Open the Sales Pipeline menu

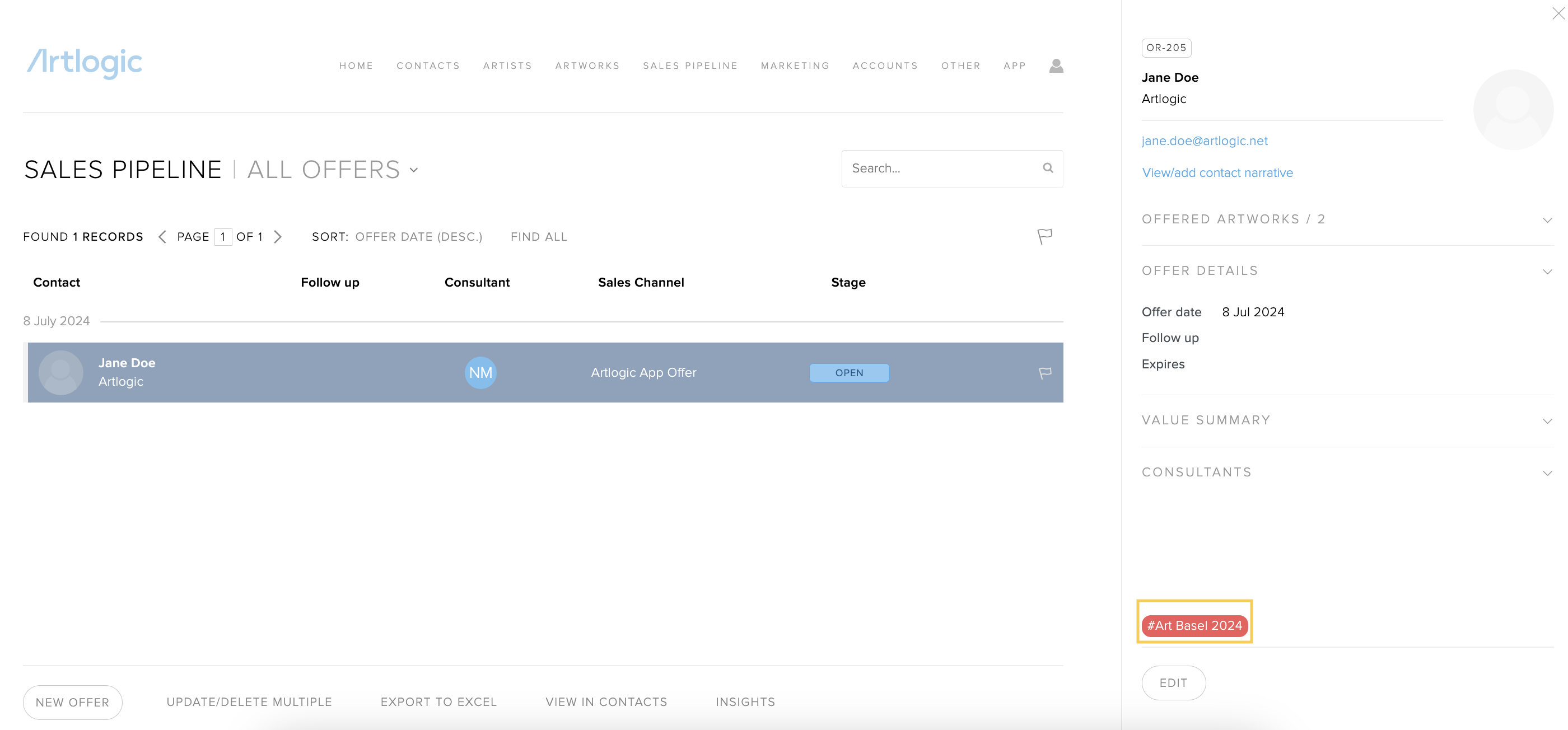coord(690,65)
